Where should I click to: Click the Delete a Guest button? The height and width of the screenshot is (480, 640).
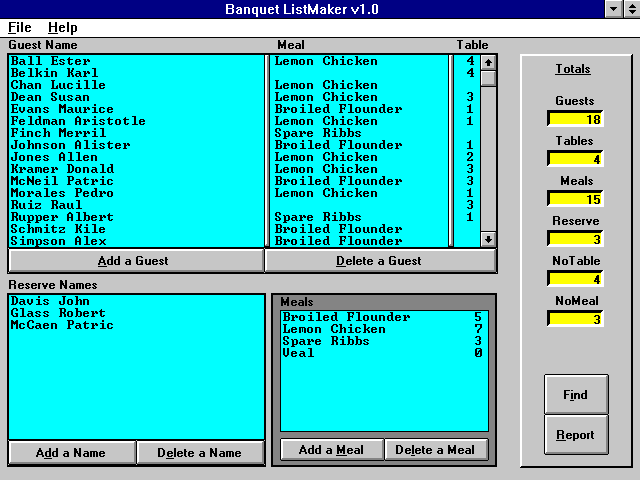pyautogui.click(x=380, y=261)
